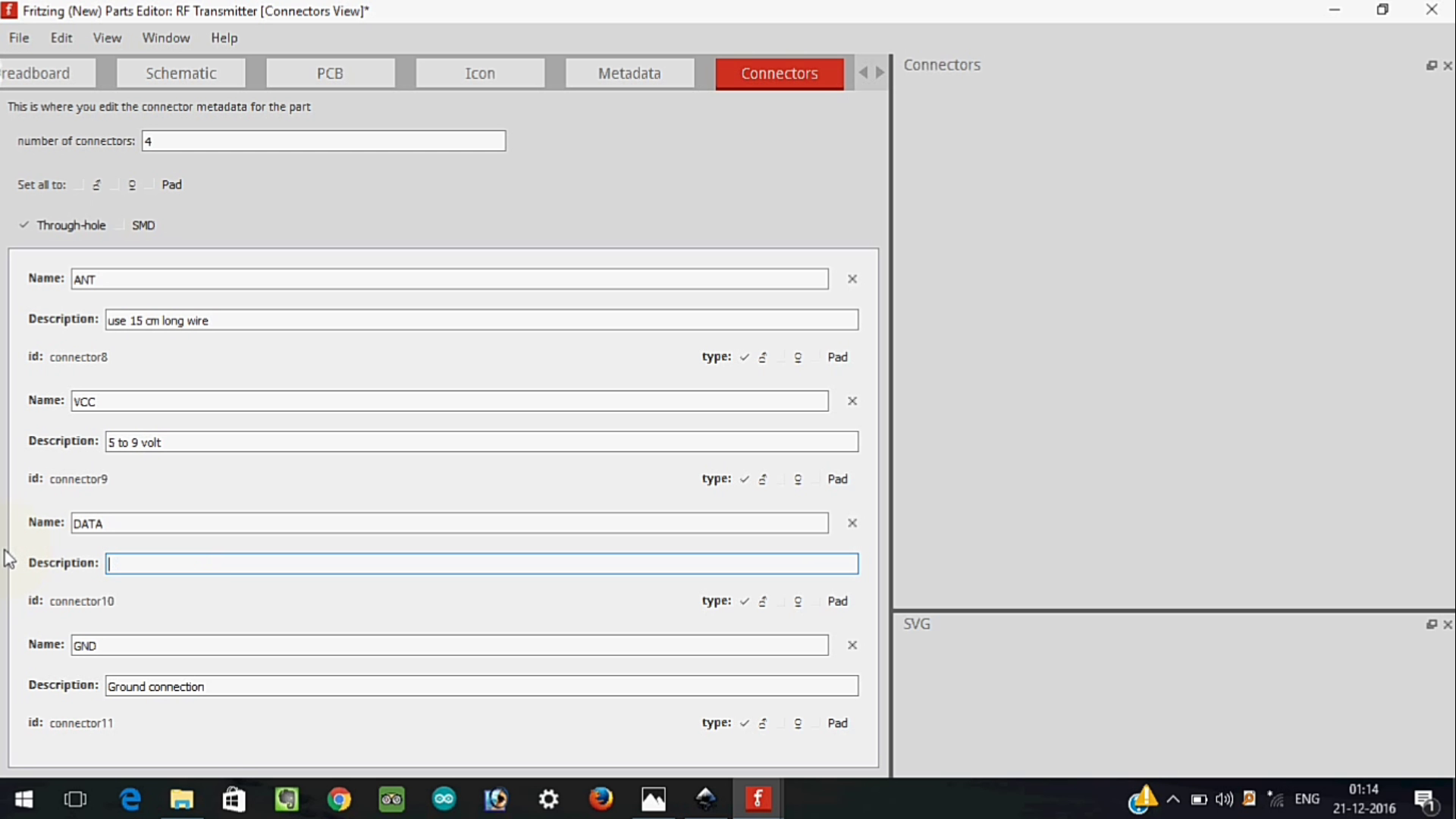
Task: Click down-arrow stepper on connector9 type
Action: point(797,478)
